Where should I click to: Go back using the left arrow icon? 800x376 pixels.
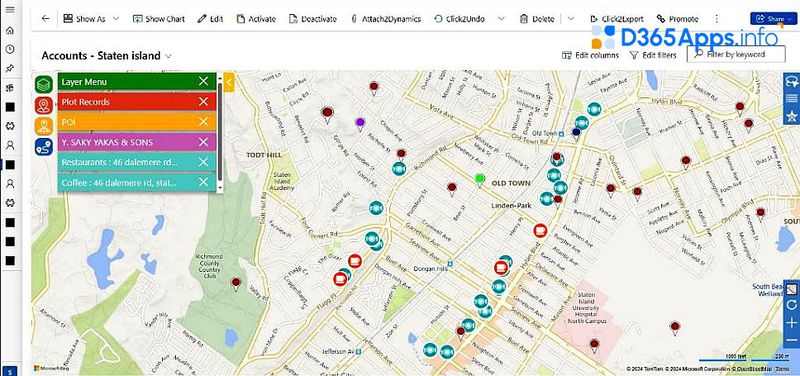pos(46,19)
